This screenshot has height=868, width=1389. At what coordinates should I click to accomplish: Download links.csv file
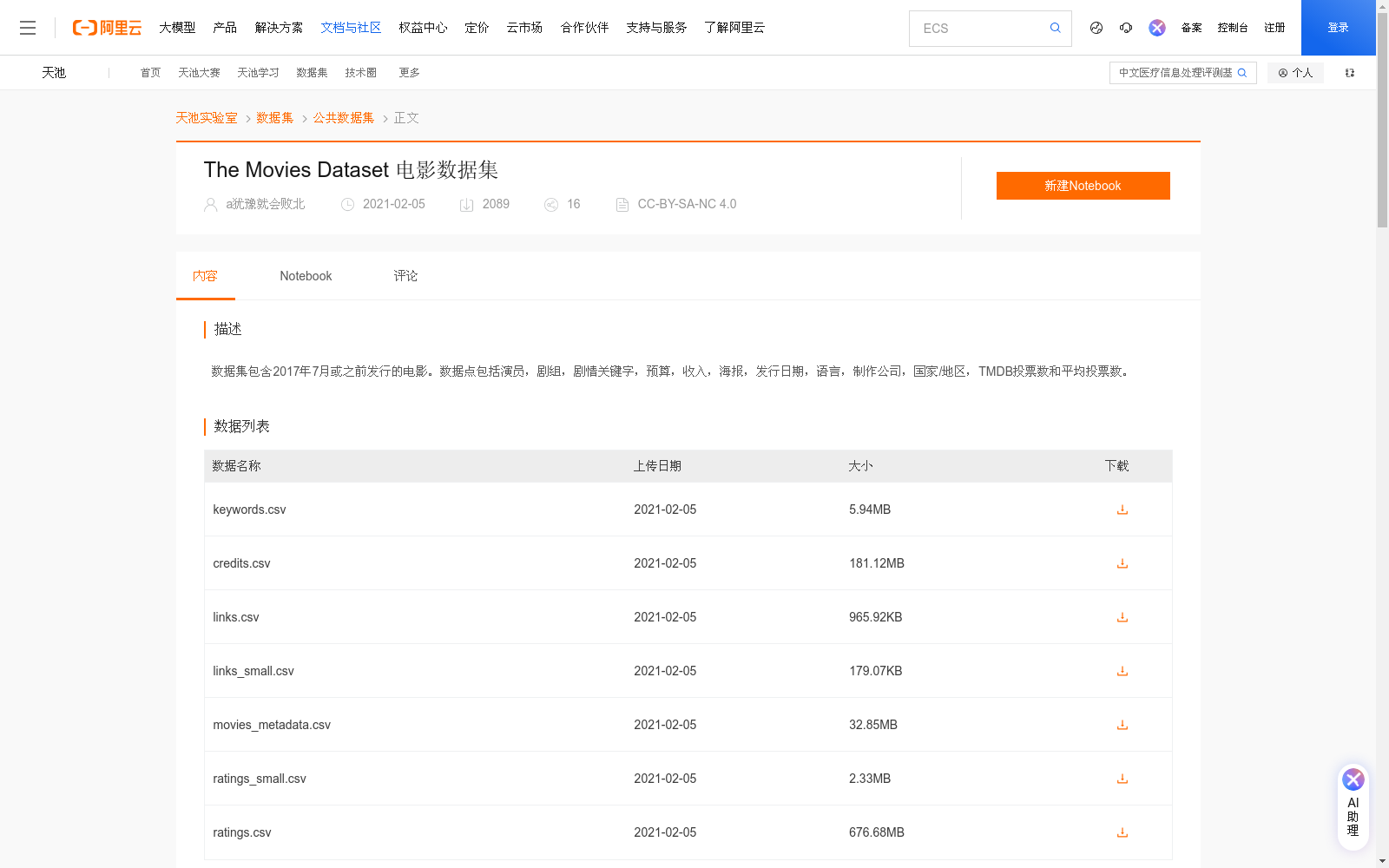coord(1122,617)
